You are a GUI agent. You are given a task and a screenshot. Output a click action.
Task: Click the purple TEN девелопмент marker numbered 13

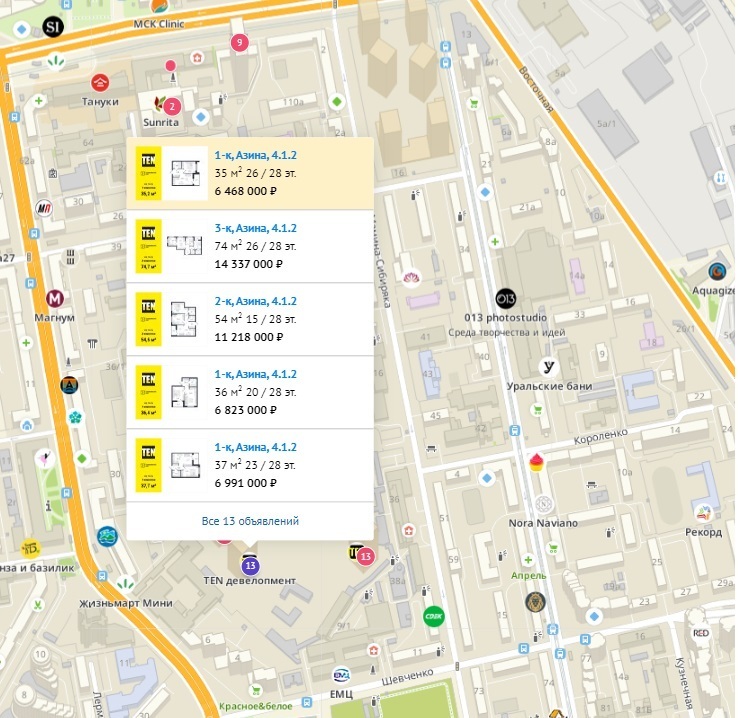249,566
